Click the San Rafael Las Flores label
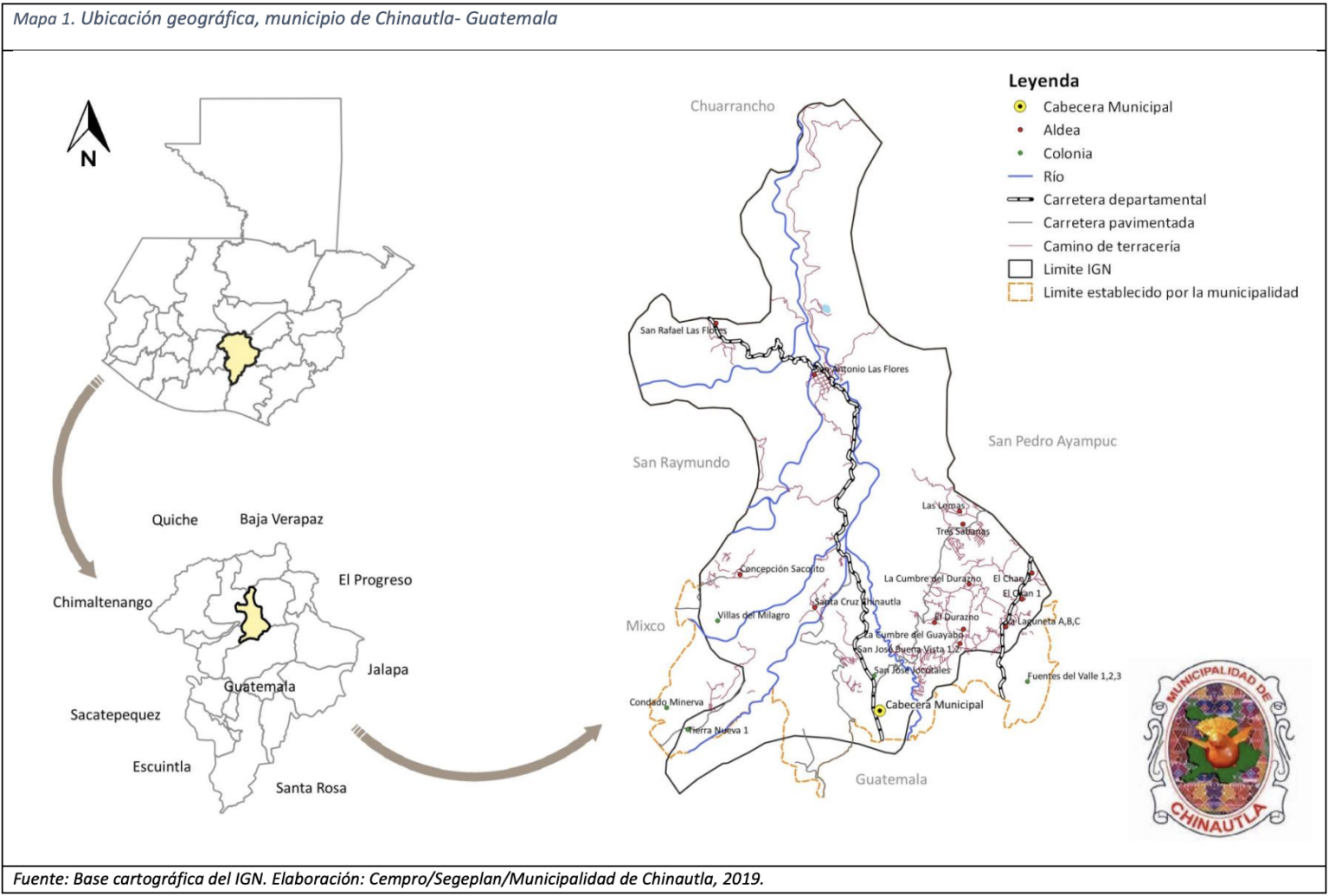The height and width of the screenshot is (896, 1329). [683, 330]
